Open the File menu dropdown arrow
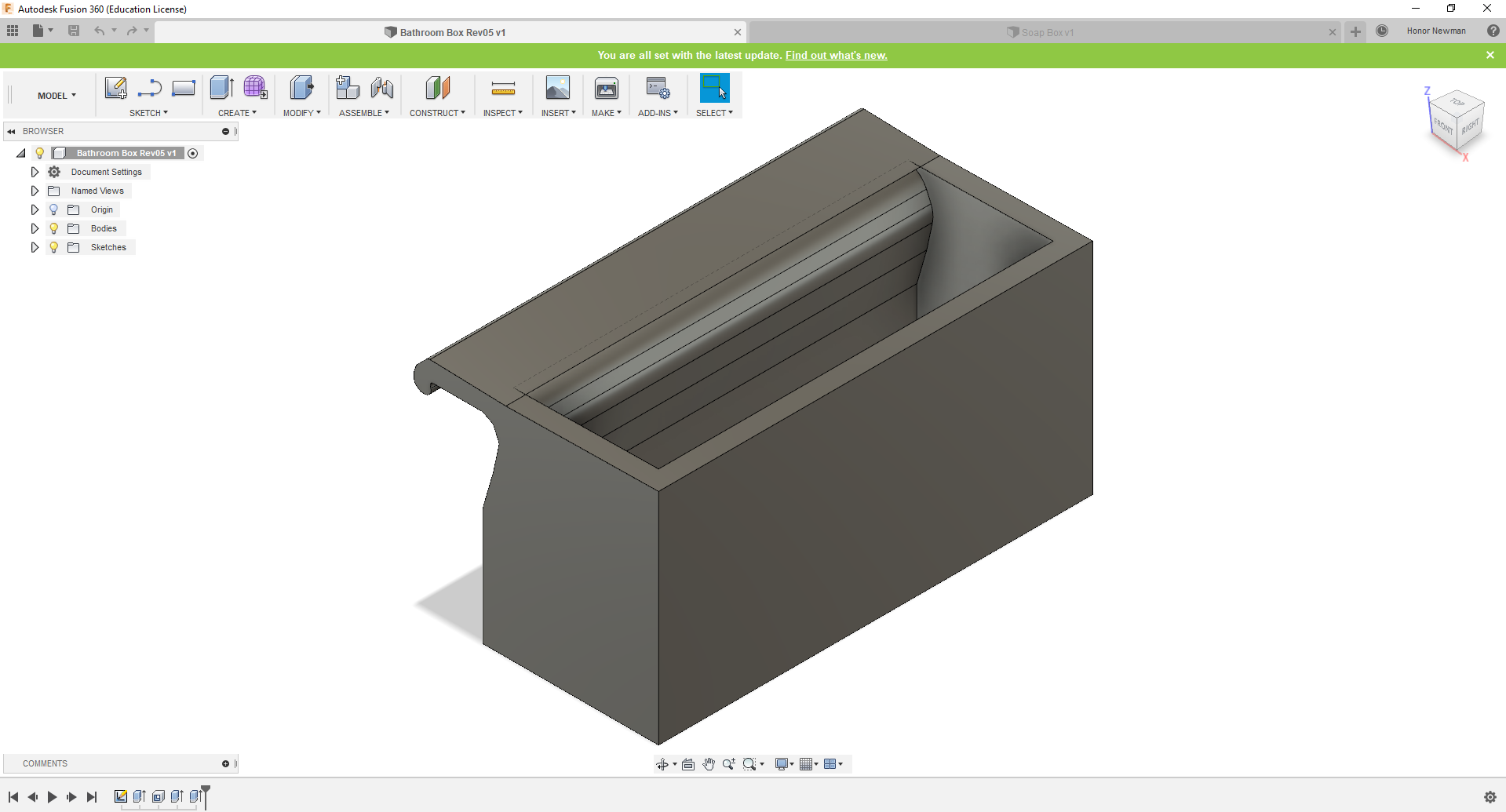This screenshot has height=812, width=1506. [x=50, y=31]
